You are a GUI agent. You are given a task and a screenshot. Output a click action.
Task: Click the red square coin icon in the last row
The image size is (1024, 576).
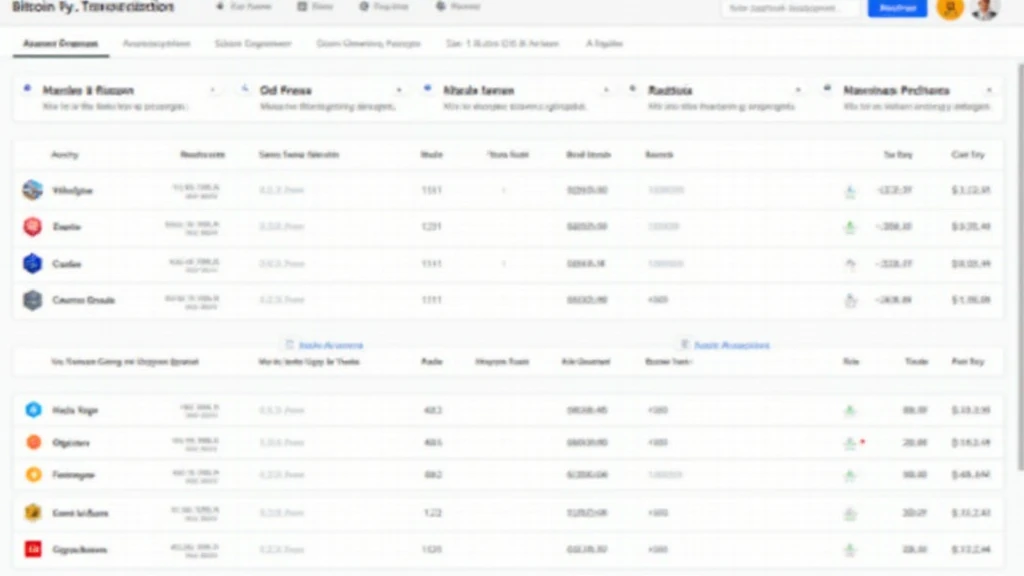[x=33, y=549]
